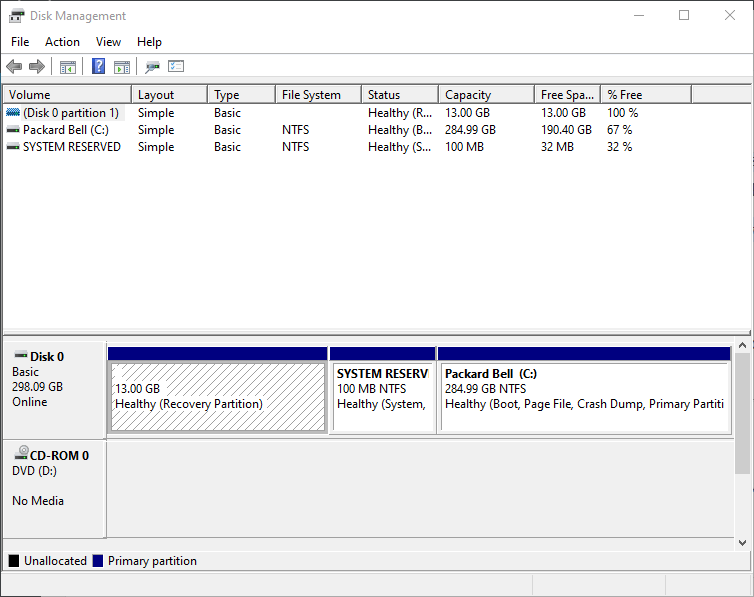Click the Disk Management title bar icon
Screen dimensions: 754x597
pos(16,16)
